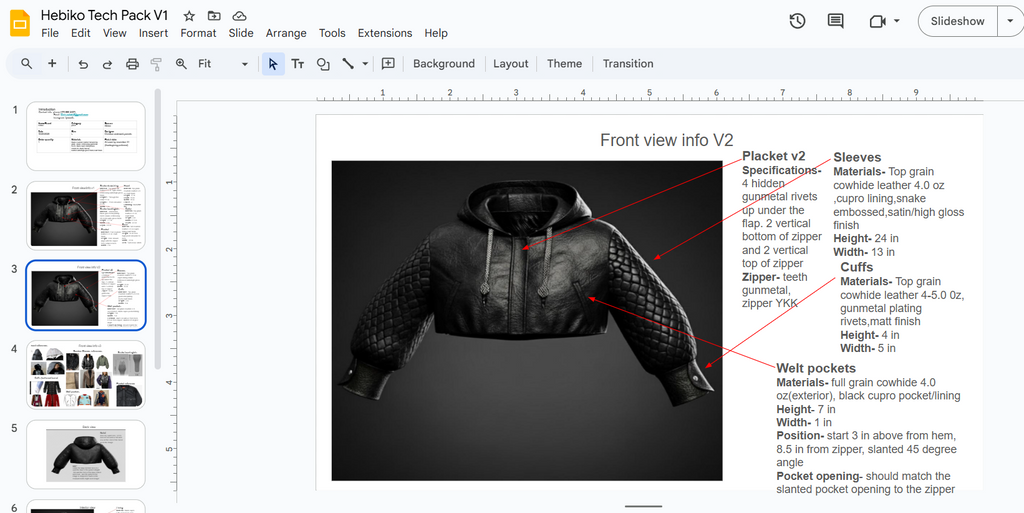Star the Hebiko Tech Pack V1 document
Image resolution: width=1024 pixels, height=513 pixels.
click(x=189, y=16)
